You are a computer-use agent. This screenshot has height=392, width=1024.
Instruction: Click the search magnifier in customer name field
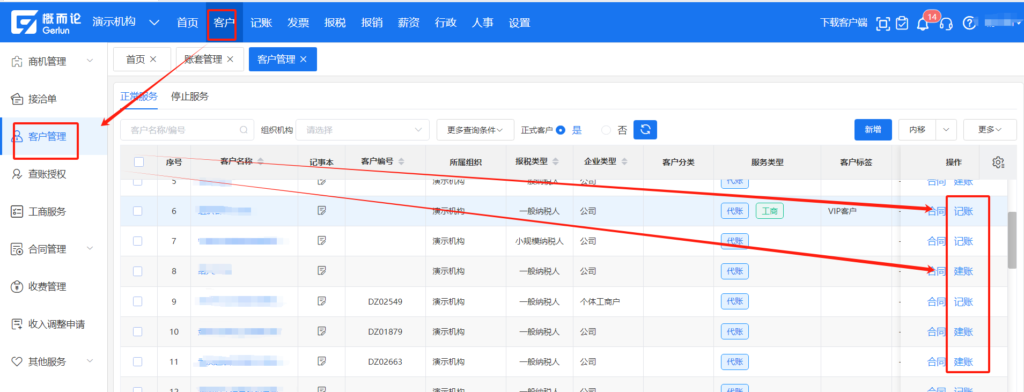point(244,130)
